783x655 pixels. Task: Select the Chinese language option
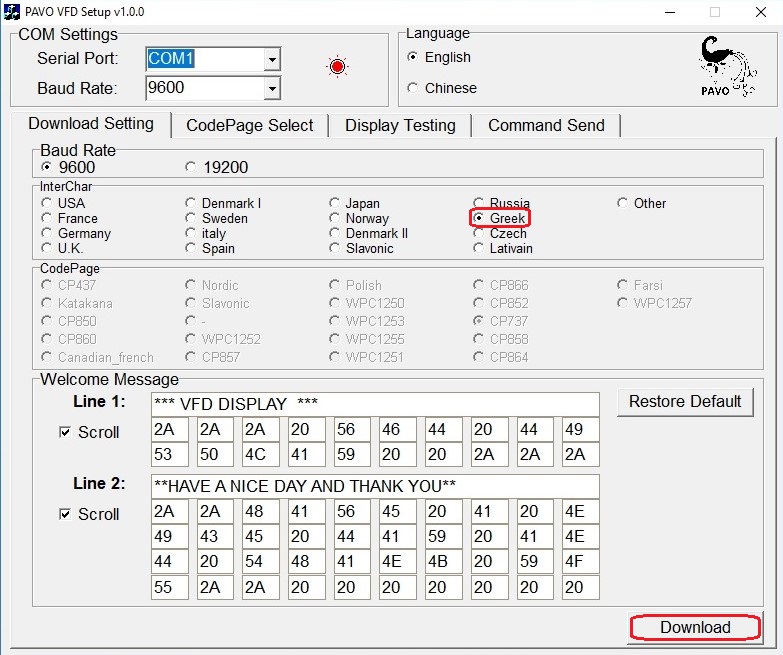(x=442, y=88)
